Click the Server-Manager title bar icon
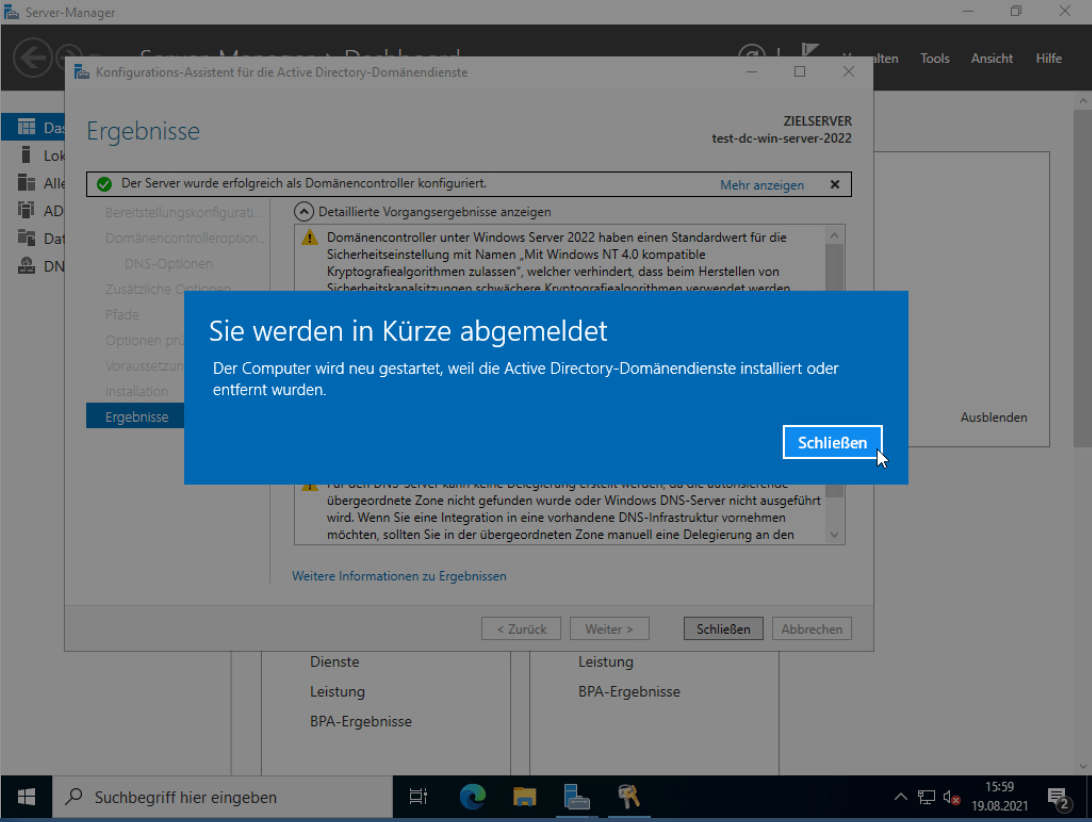Viewport: 1092px width, 822px height. [11, 12]
